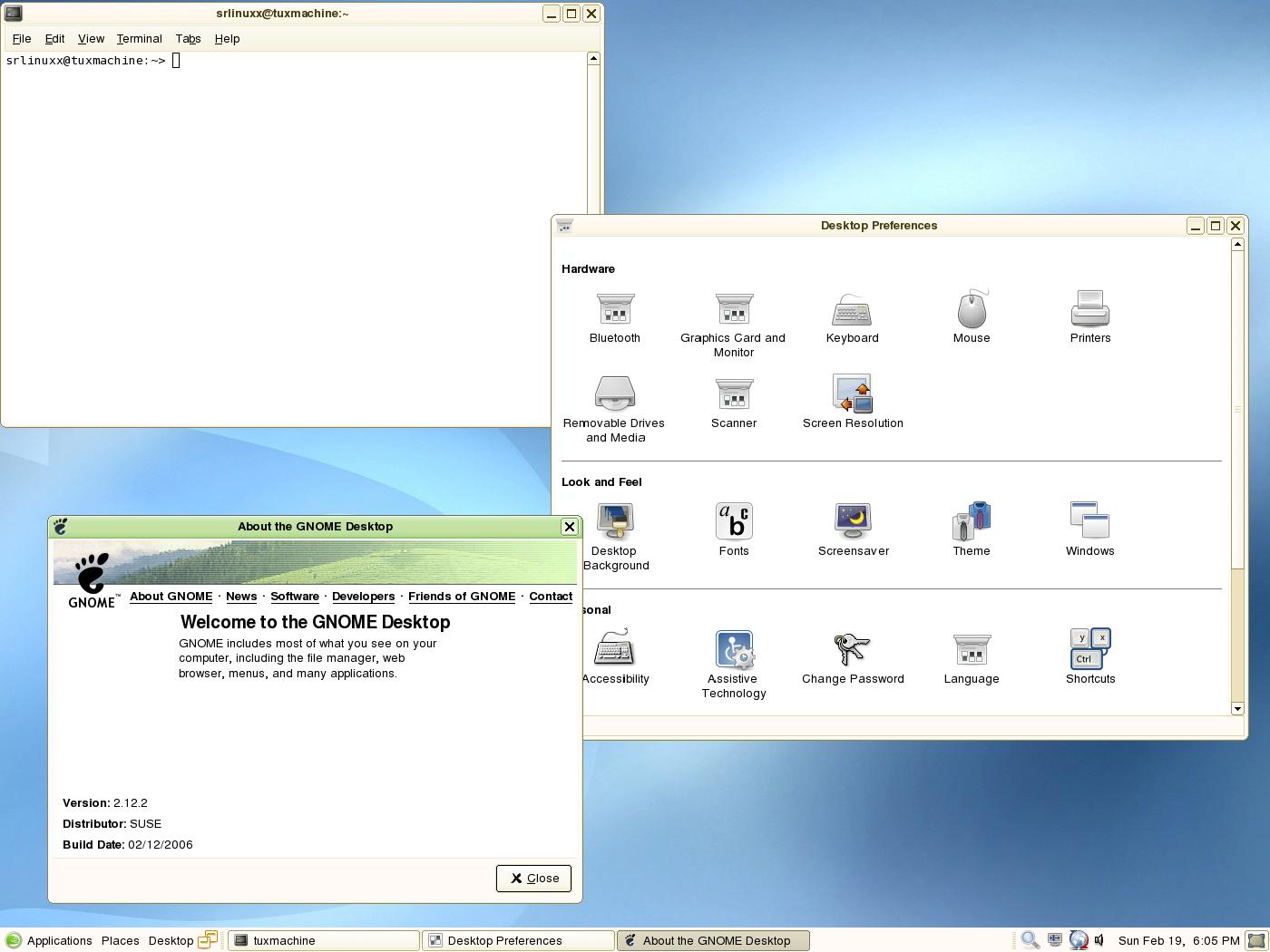Open the terminal File menu
The image size is (1270, 952).
point(22,39)
